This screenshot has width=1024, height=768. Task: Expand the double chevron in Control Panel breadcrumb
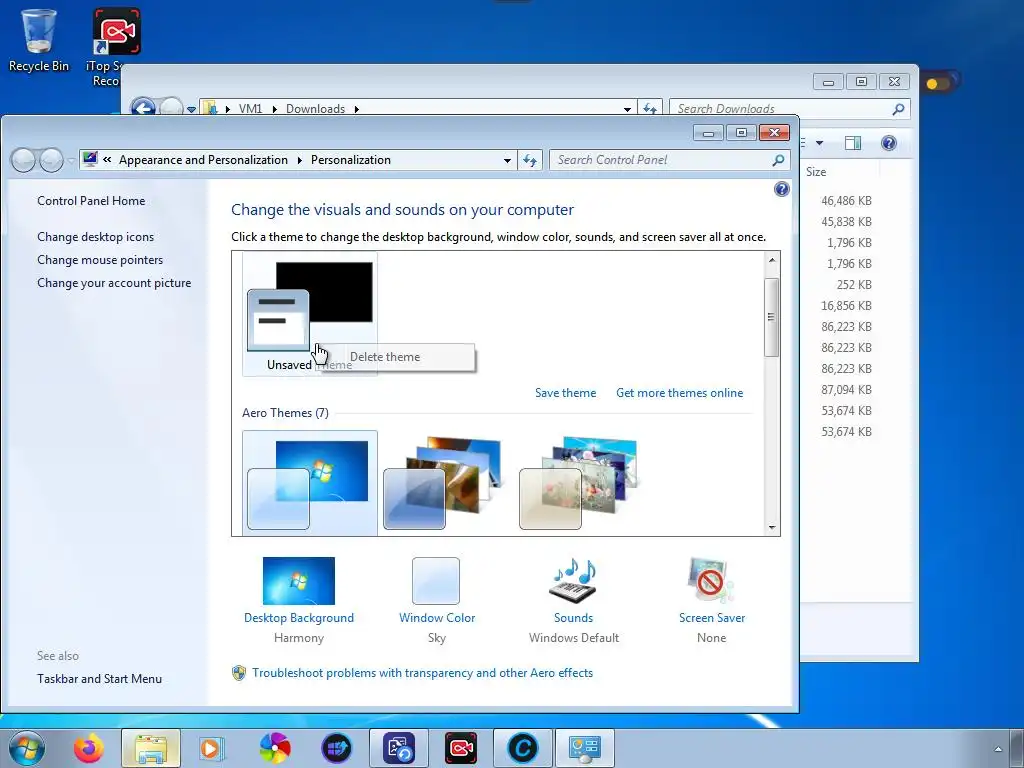(107, 160)
